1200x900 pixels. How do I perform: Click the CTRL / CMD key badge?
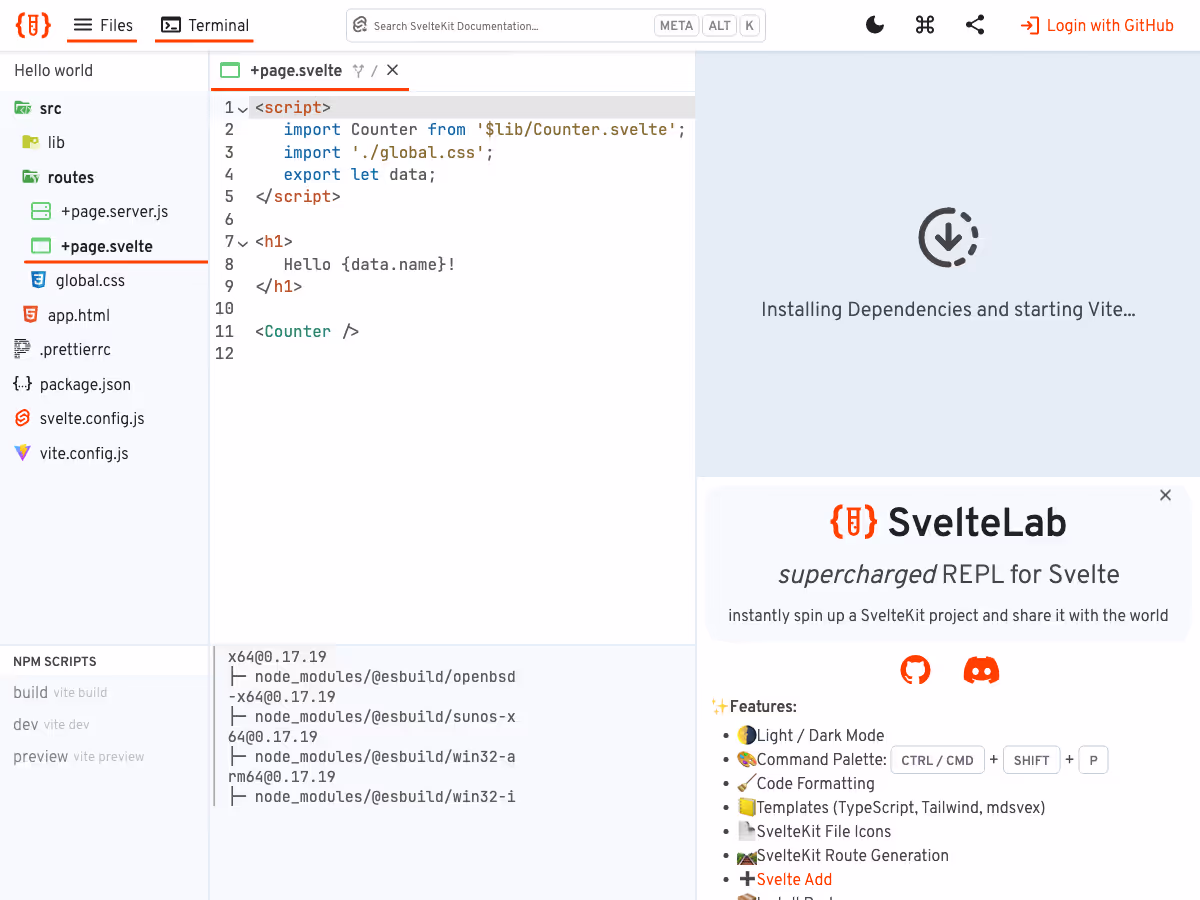tap(937, 760)
